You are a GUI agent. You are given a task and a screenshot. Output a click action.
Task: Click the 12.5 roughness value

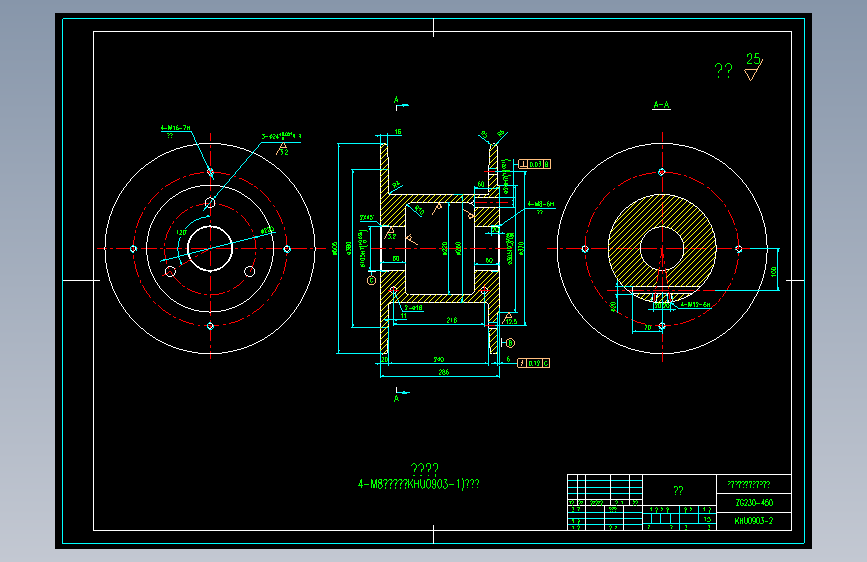[x=511, y=321]
